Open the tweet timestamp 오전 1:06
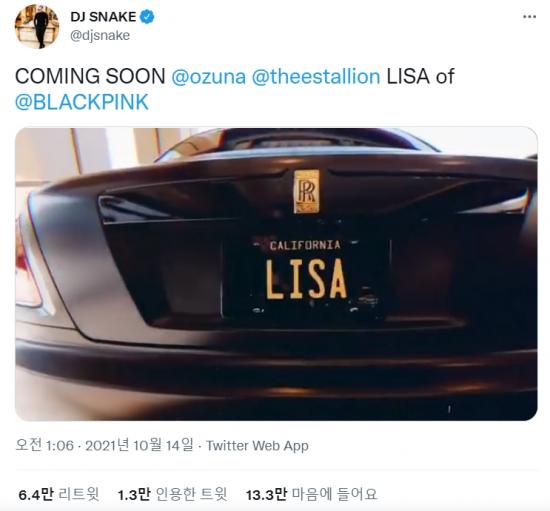The width and height of the screenshot is (550, 511). pos(45,445)
